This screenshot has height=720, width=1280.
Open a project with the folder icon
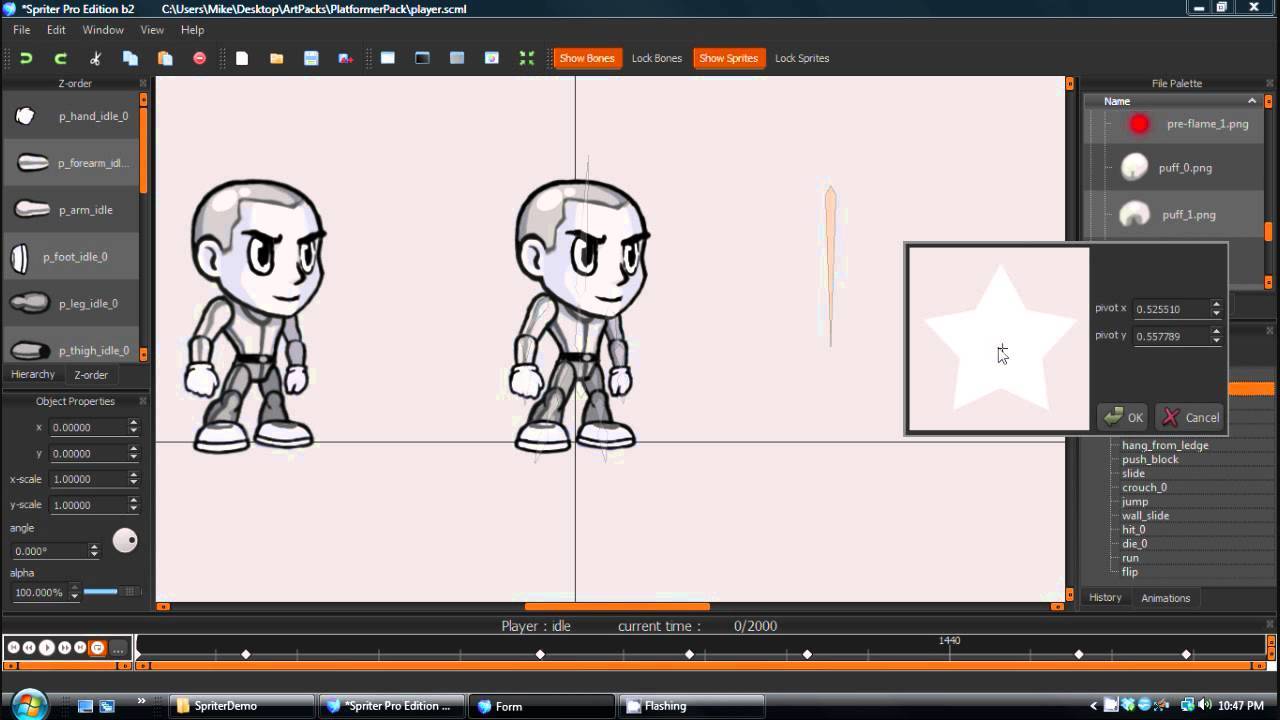(277, 58)
